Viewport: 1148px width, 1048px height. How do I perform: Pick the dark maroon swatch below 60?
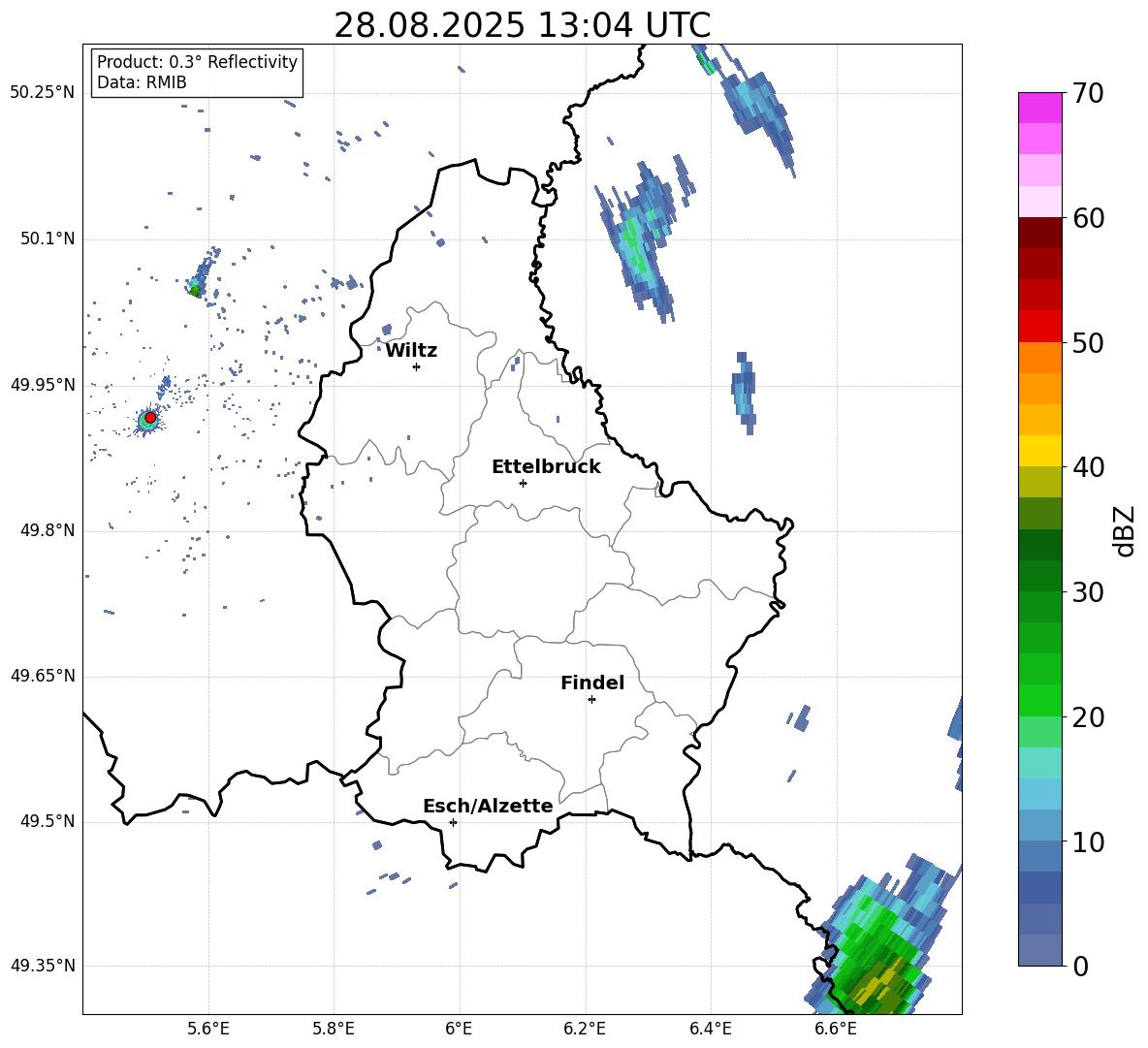1039,233
